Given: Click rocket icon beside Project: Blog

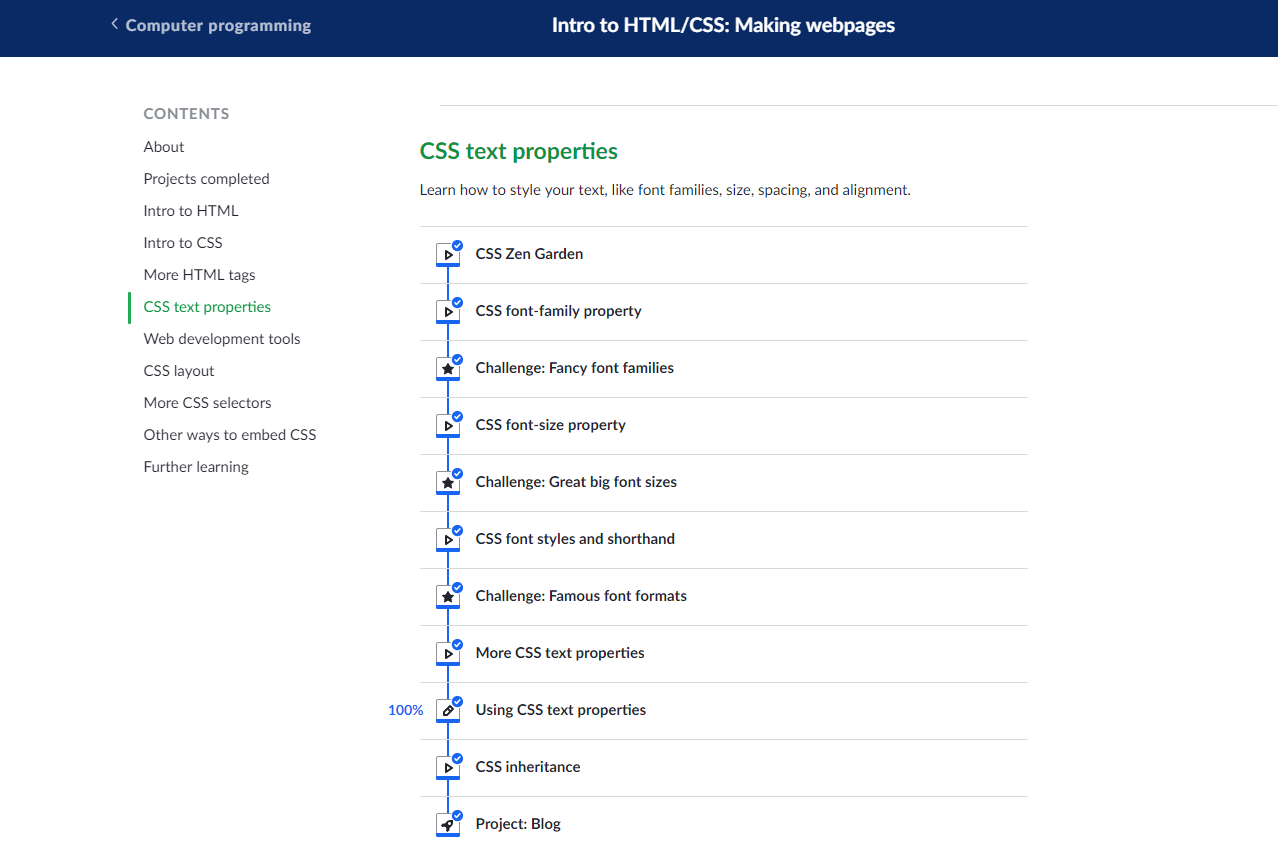Looking at the screenshot, I should pyautogui.click(x=448, y=825).
